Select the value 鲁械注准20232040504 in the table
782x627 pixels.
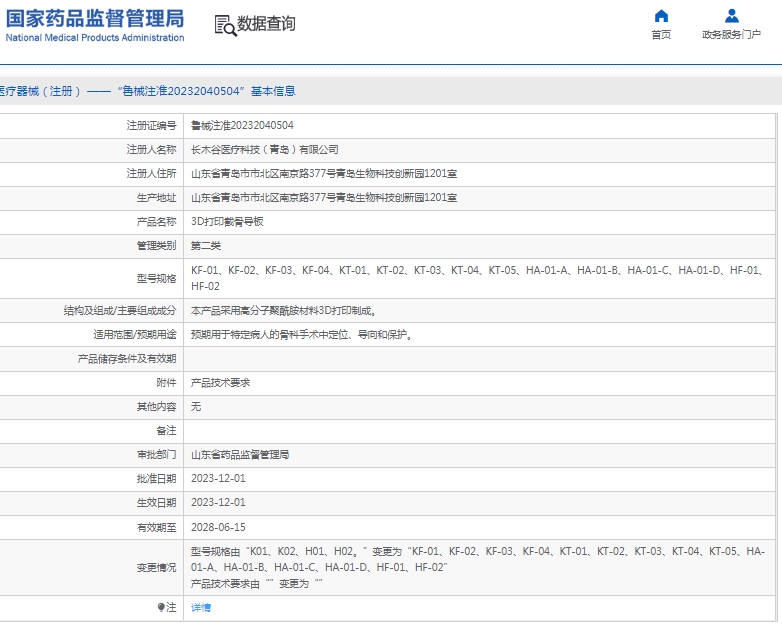click(x=242, y=125)
